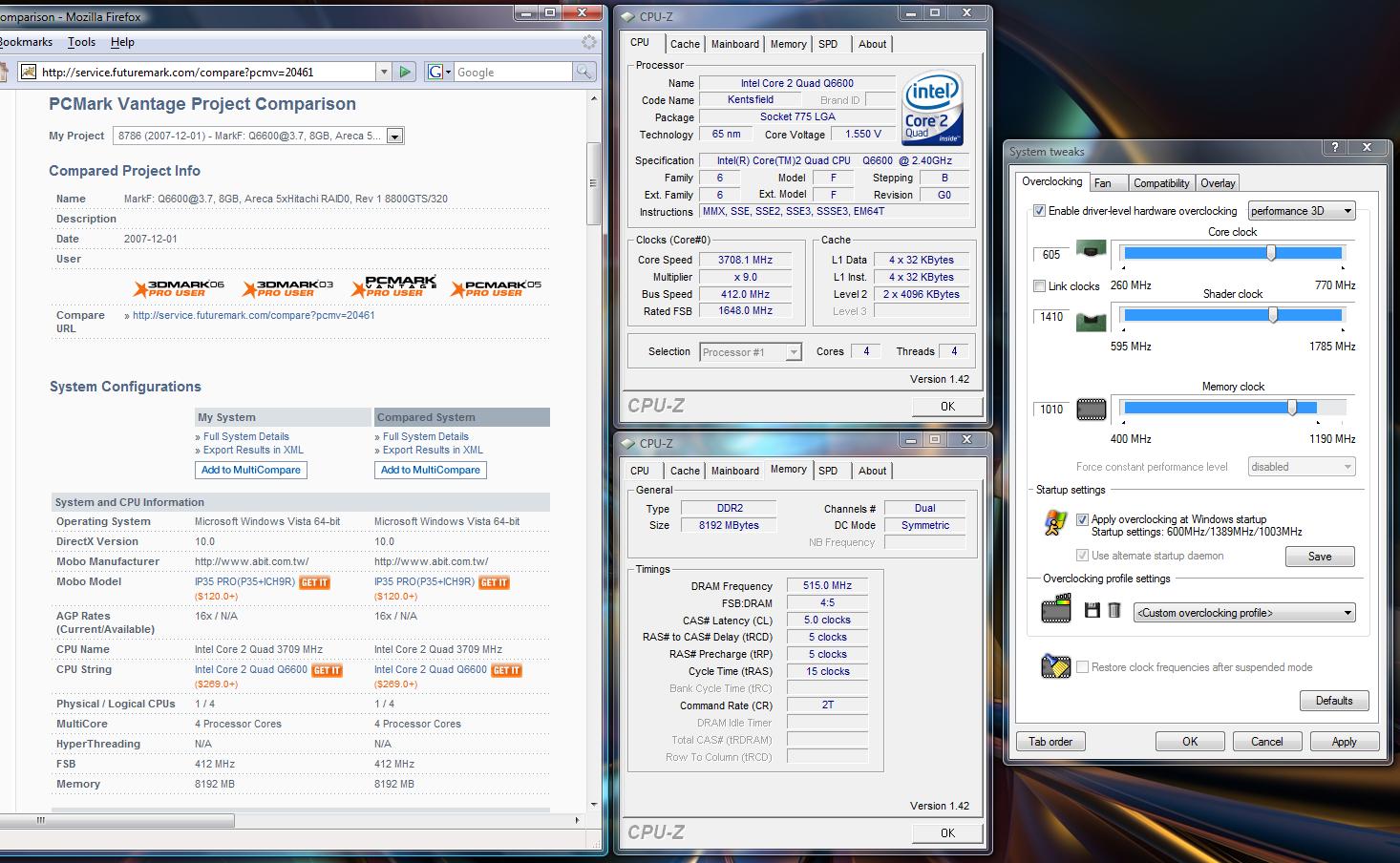Check the Link clocks box
The image size is (1400, 863).
point(1039,285)
